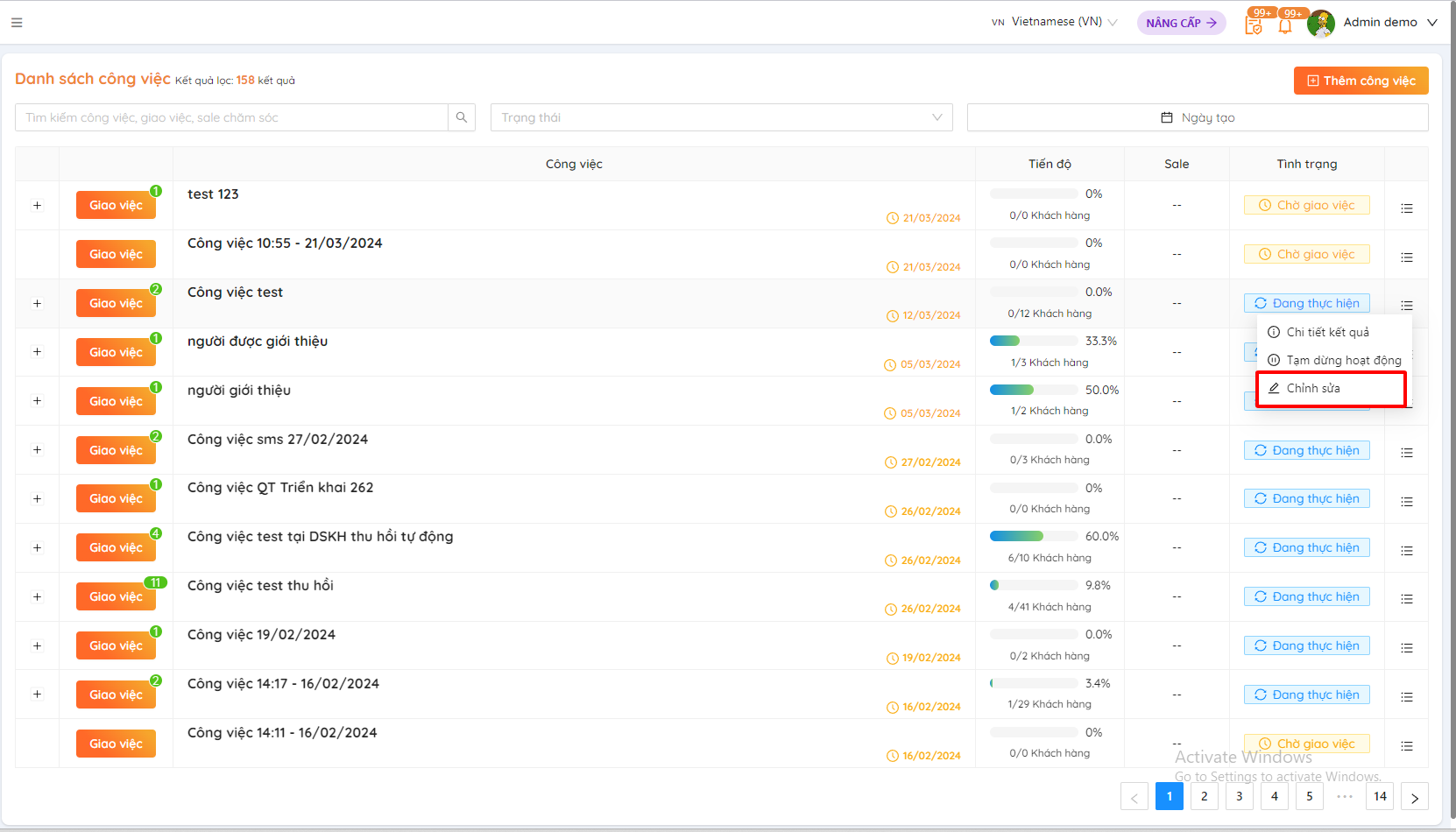Open actions menu for Công việc test thu hồi
The image size is (1456, 832).
coord(1407,599)
